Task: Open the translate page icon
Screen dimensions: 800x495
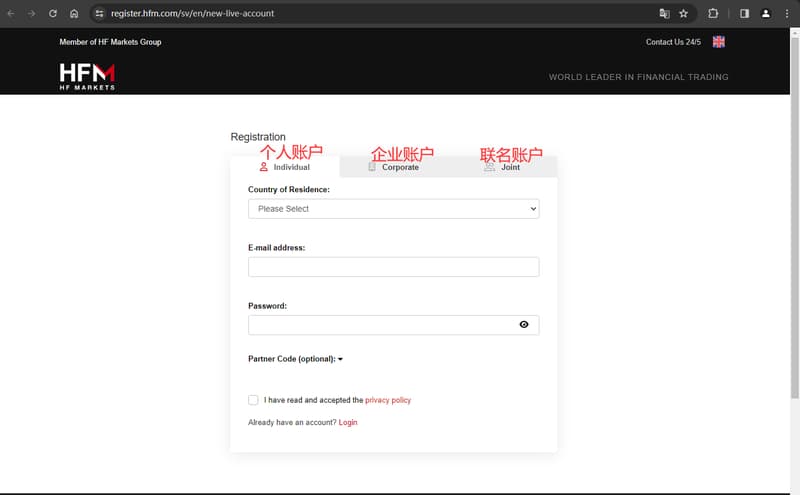Action: [x=663, y=14]
